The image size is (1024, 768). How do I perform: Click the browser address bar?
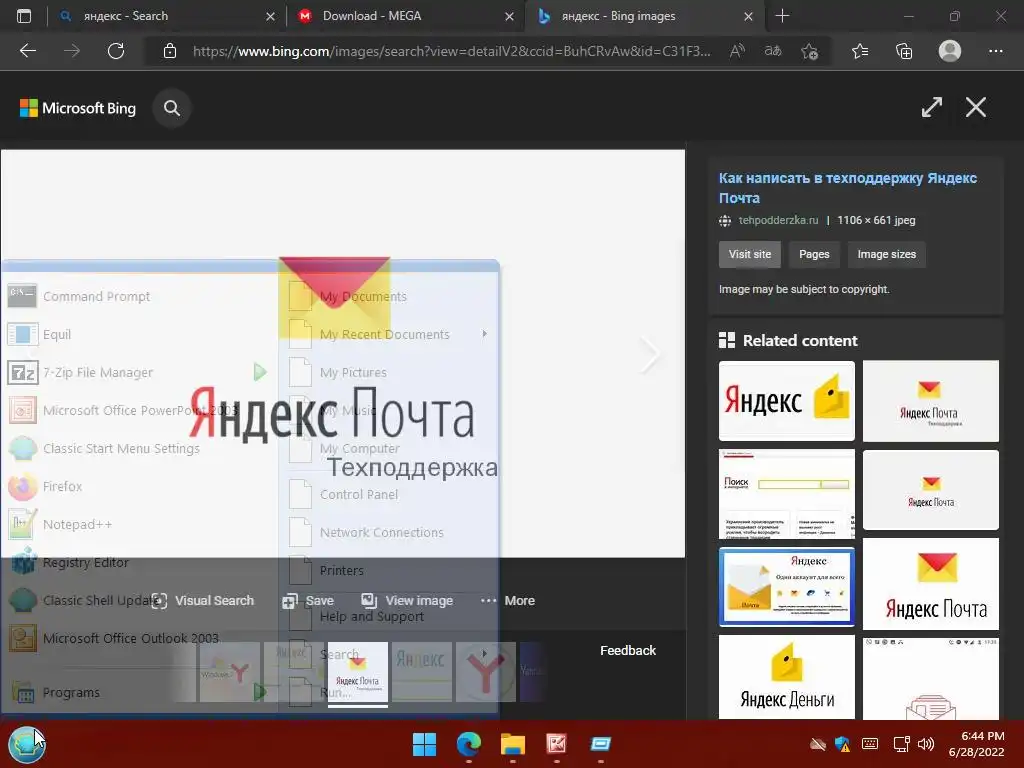pos(451,51)
